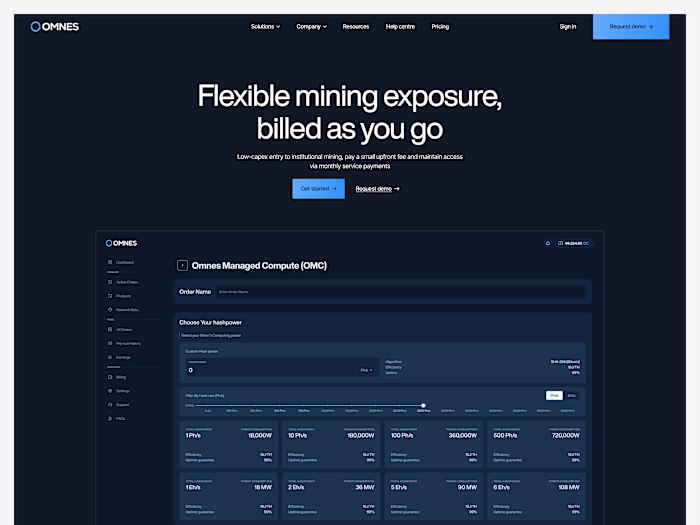
Task: Open notifications via the bell icon
Action: (x=547, y=243)
